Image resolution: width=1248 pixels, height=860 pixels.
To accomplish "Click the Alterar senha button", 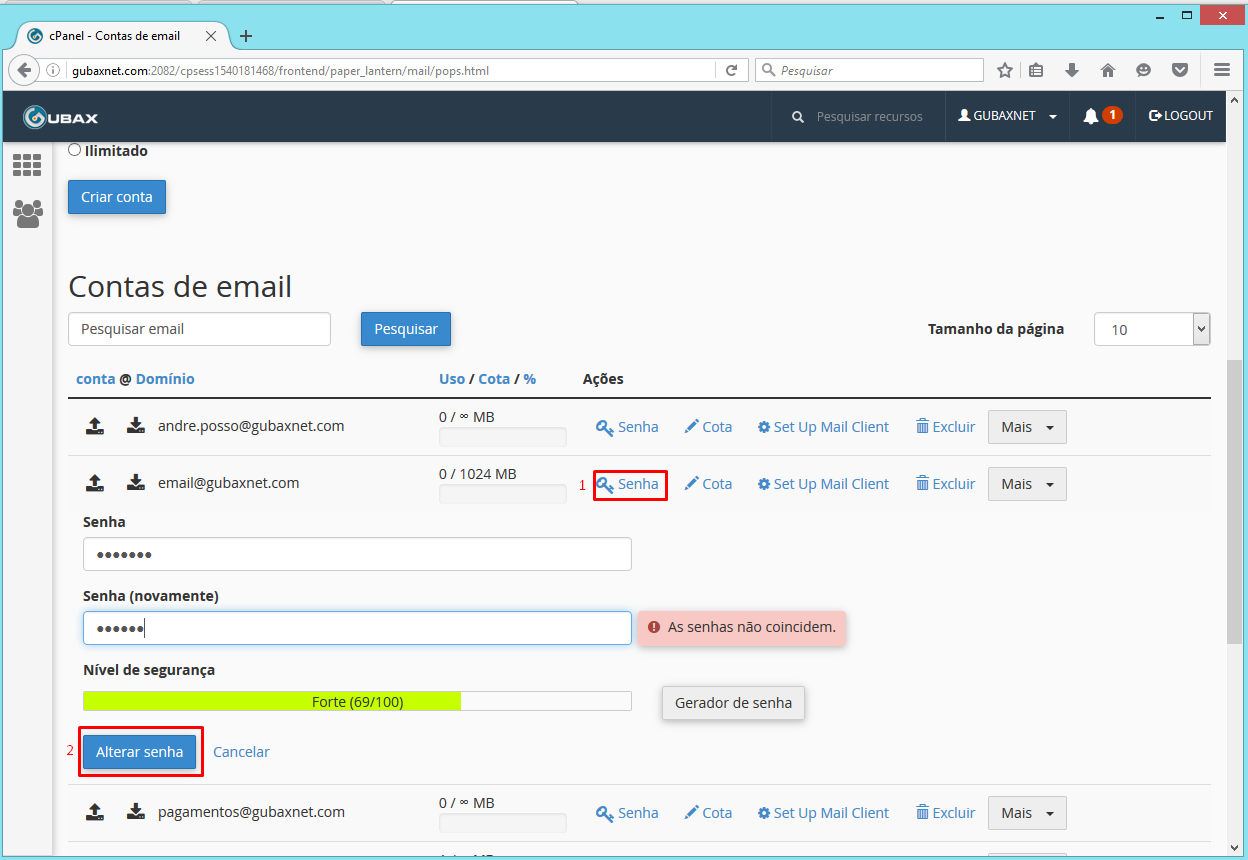I will [140, 751].
